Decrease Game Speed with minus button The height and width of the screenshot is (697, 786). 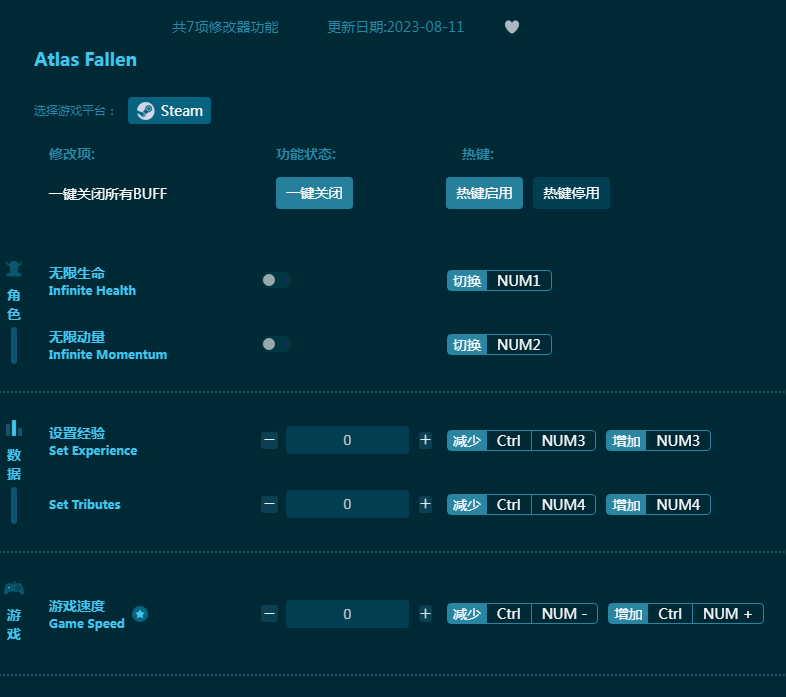(x=269, y=614)
